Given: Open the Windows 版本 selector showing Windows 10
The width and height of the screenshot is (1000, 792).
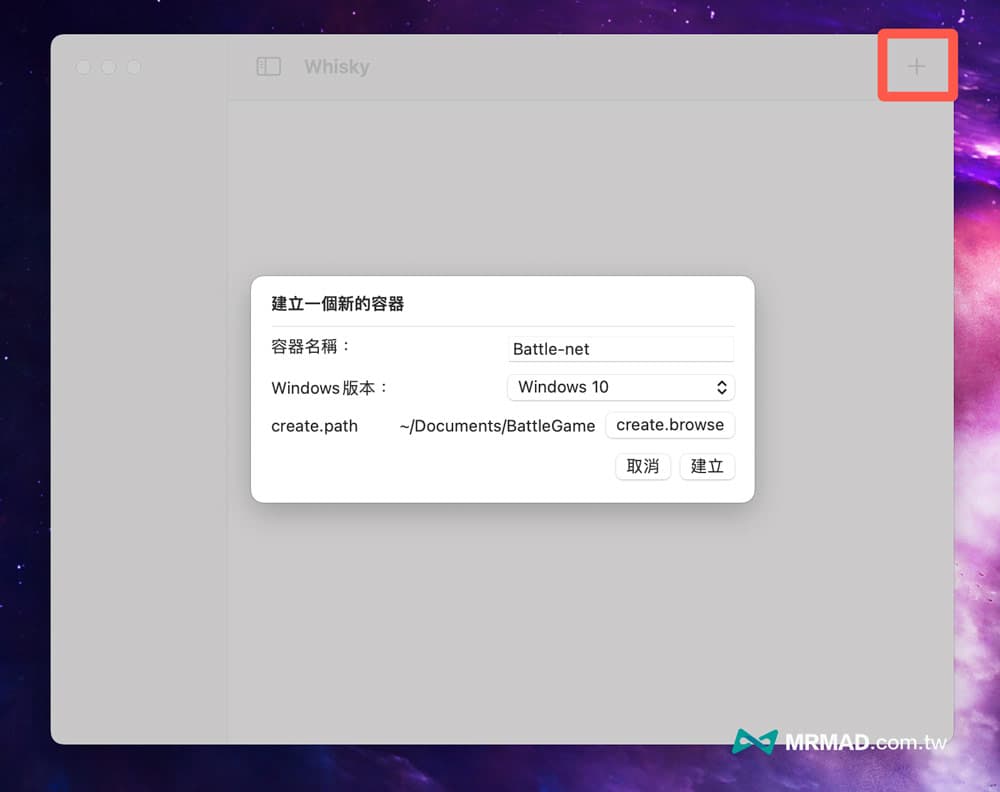Looking at the screenshot, I should 620,387.
